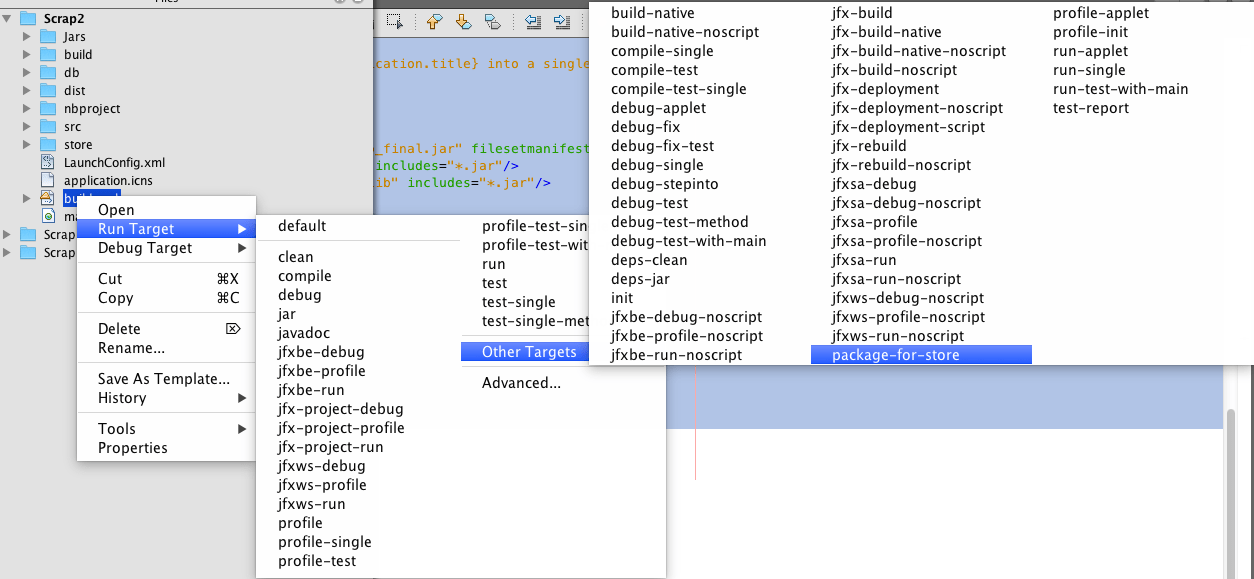The width and height of the screenshot is (1254, 579).
Task: Click the LaunchConfig.xml file icon
Action: (48, 161)
